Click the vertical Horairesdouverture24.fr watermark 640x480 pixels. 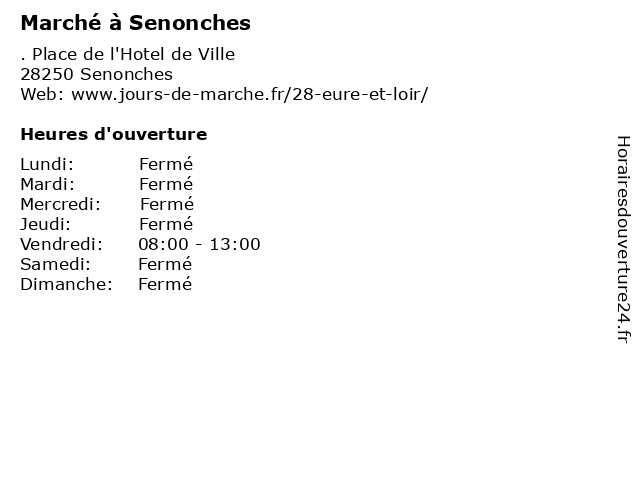pyautogui.click(x=623, y=240)
